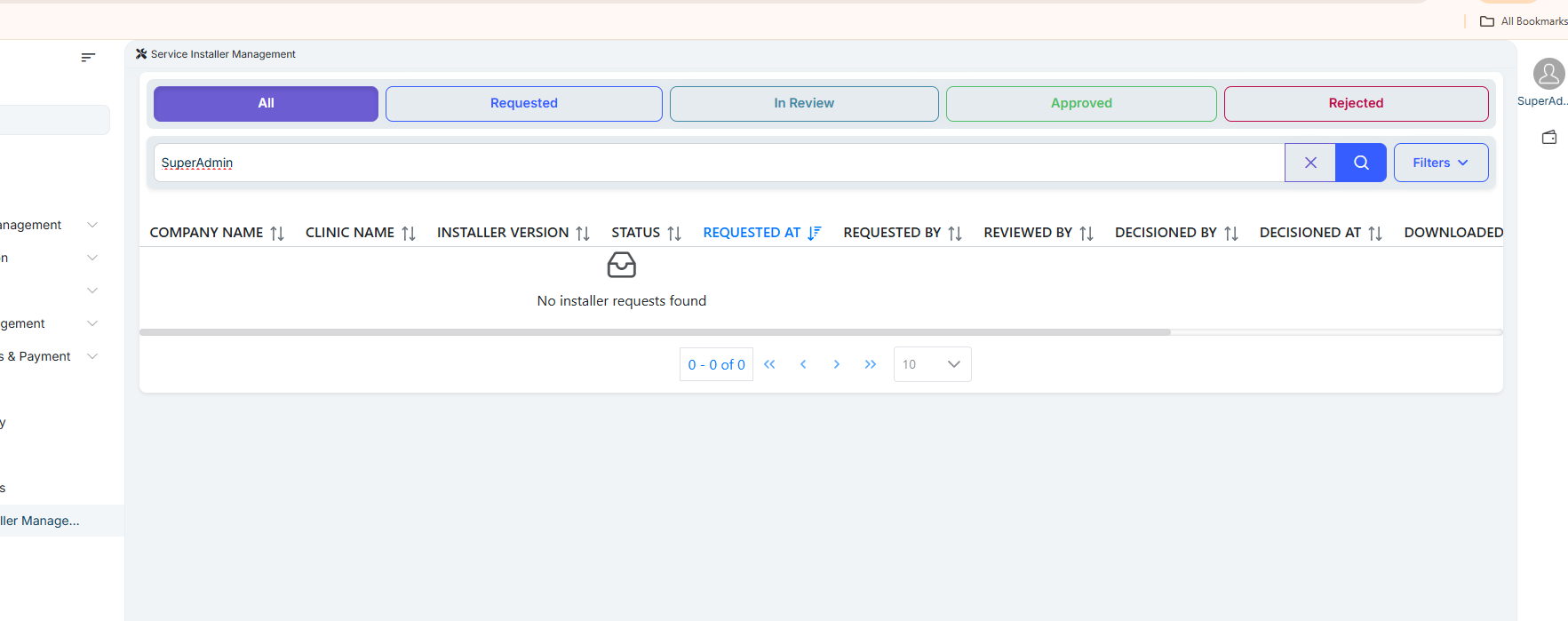Viewport: 1568px width, 621px height.
Task: Sort table by Status column
Action: tap(674, 233)
